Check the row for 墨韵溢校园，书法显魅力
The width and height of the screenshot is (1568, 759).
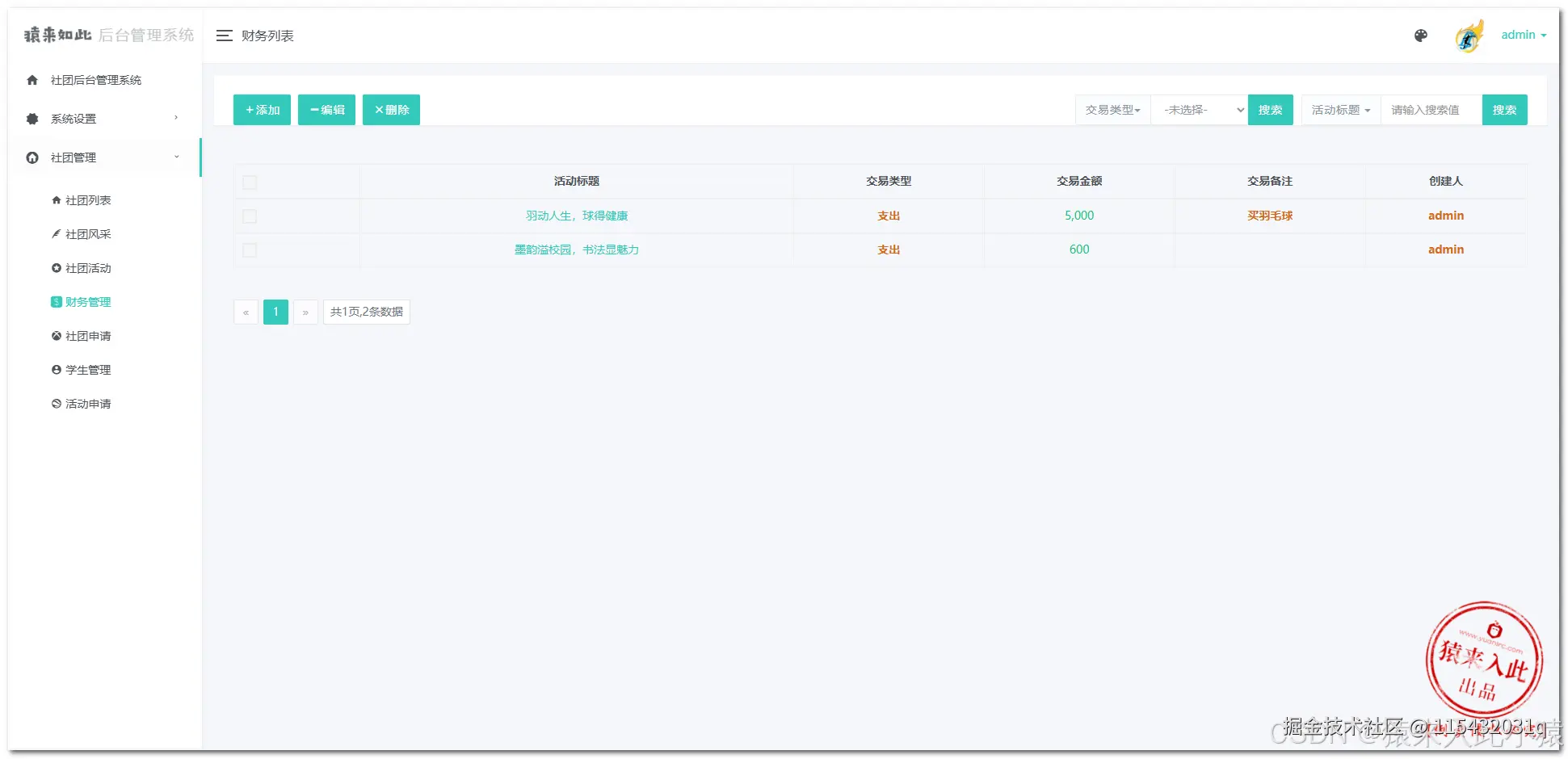[x=250, y=250]
